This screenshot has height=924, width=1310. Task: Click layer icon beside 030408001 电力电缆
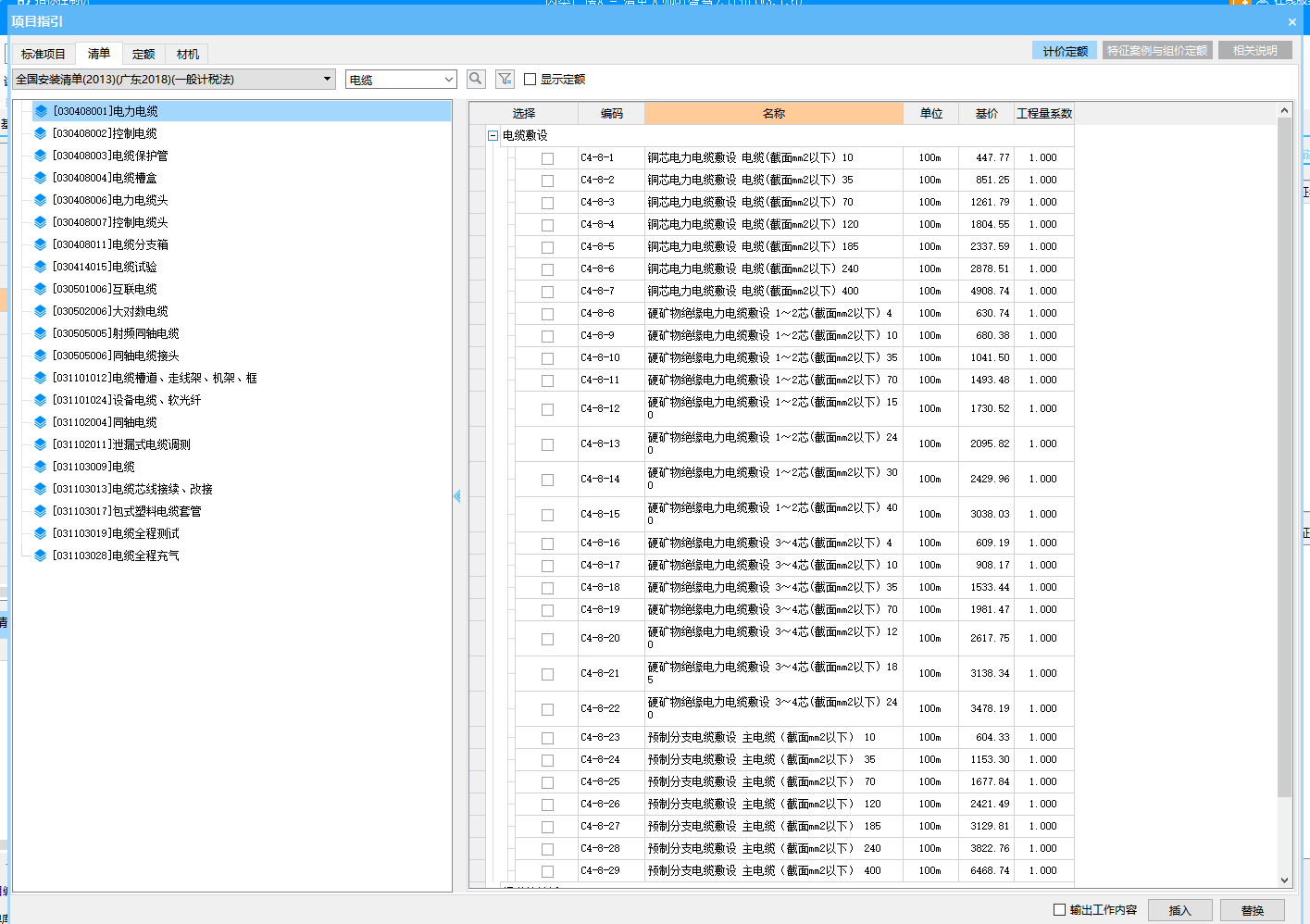pos(41,111)
